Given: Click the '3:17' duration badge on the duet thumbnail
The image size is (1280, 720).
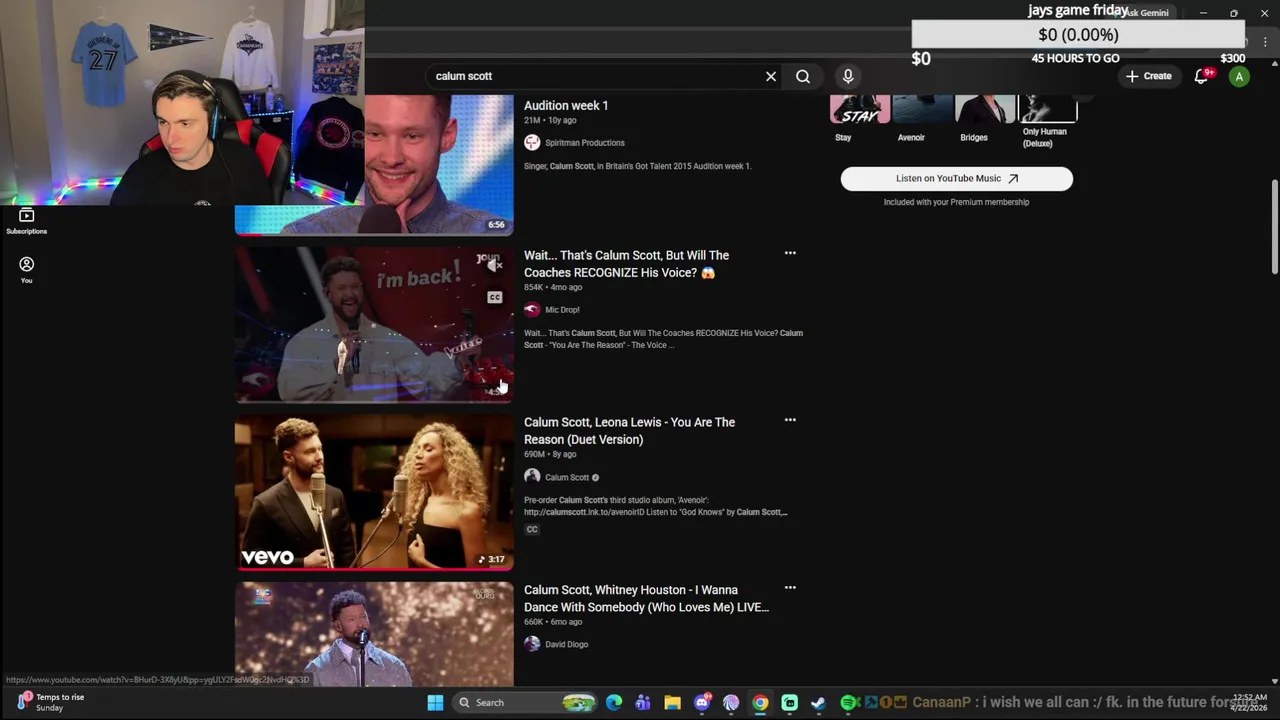Looking at the screenshot, I should coord(490,559).
